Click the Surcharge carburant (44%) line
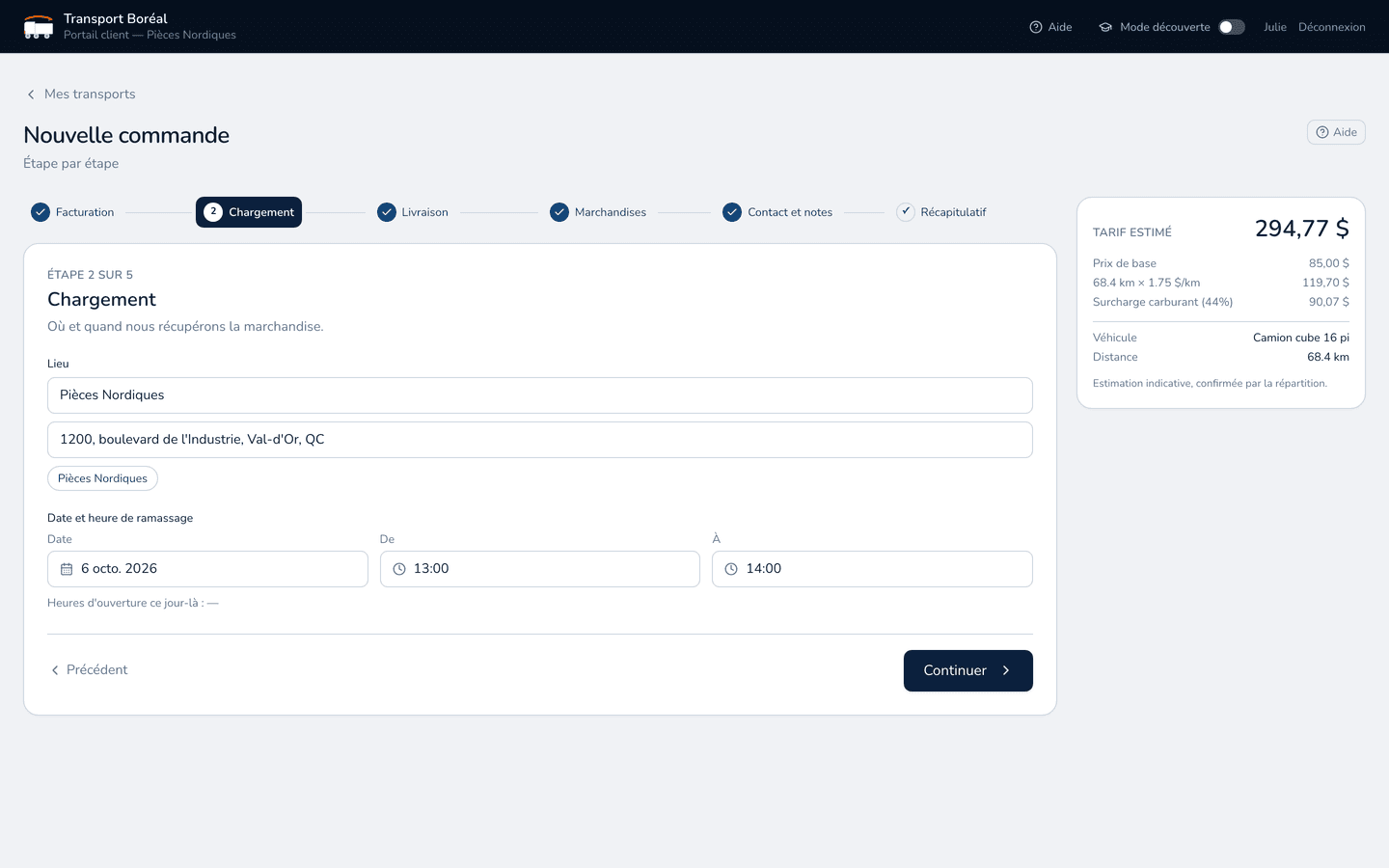This screenshot has height=868, width=1389. click(x=1221, y=302)
